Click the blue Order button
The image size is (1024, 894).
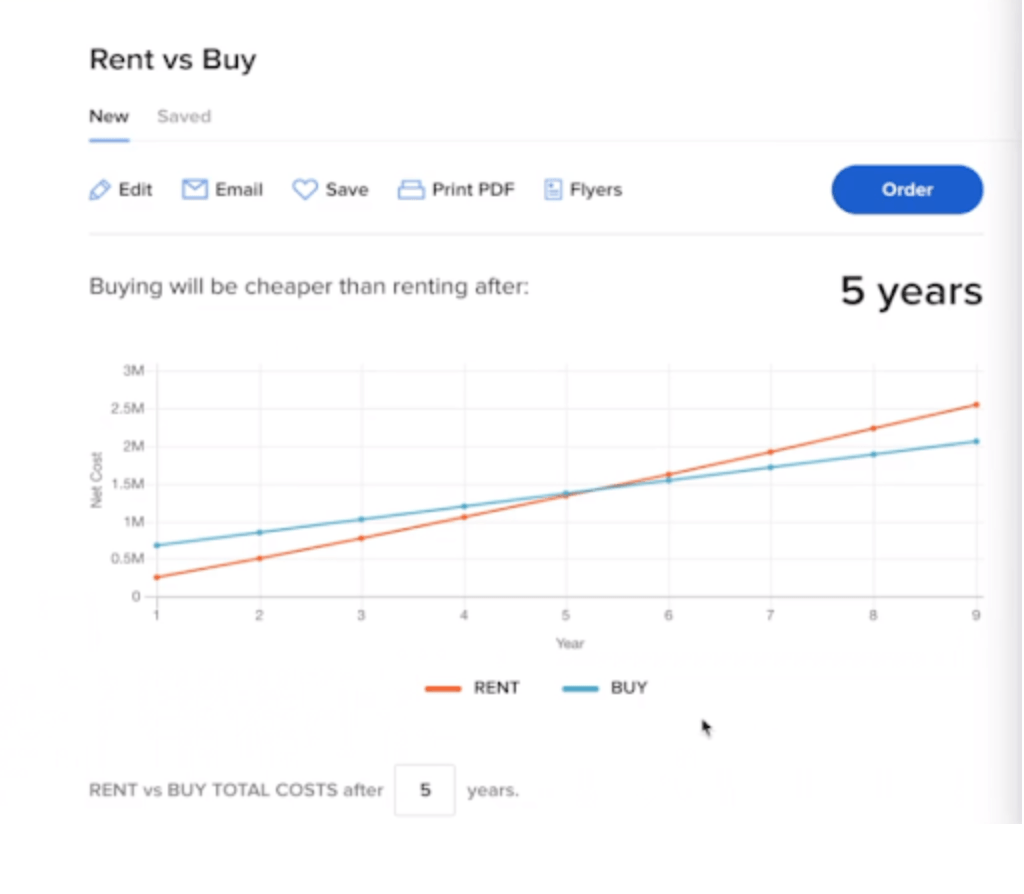907,189
